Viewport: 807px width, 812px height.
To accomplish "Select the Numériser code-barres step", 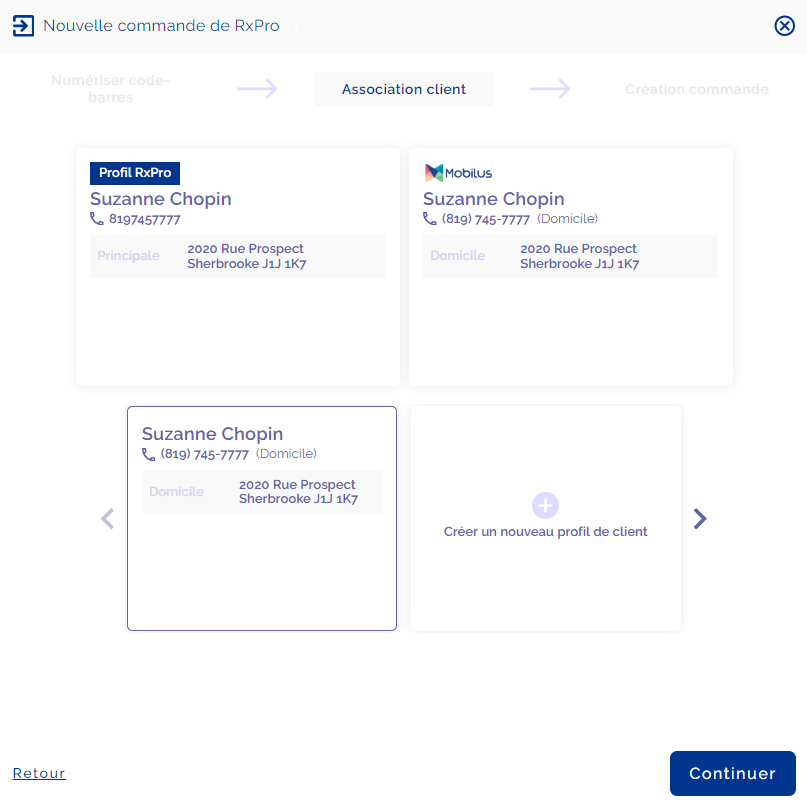I will point(110,89).
